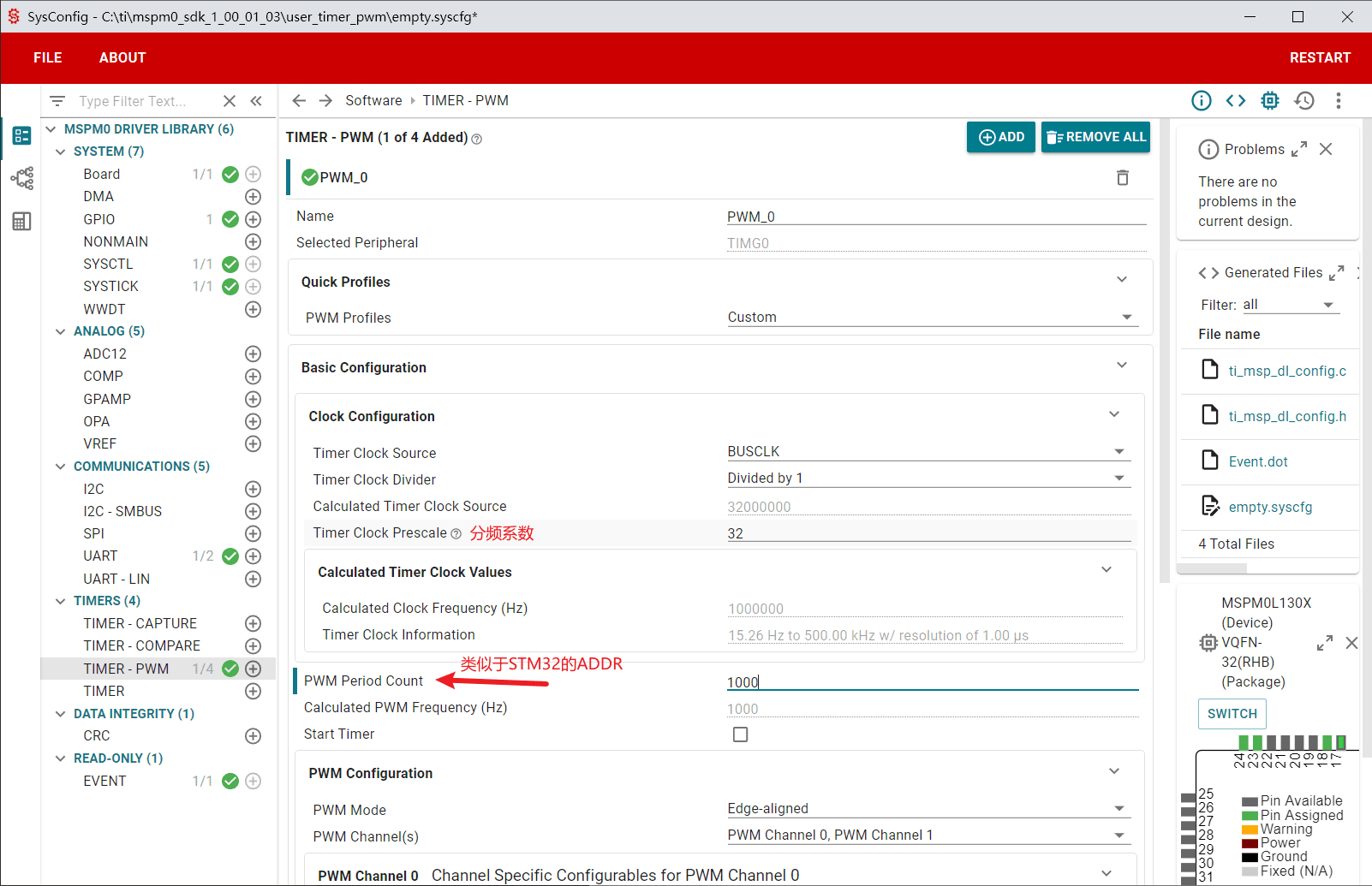Open the ABOUT menu
The width and height of the screenshot is (1372, 886).
pyautogui.click(x=122, y=57)
